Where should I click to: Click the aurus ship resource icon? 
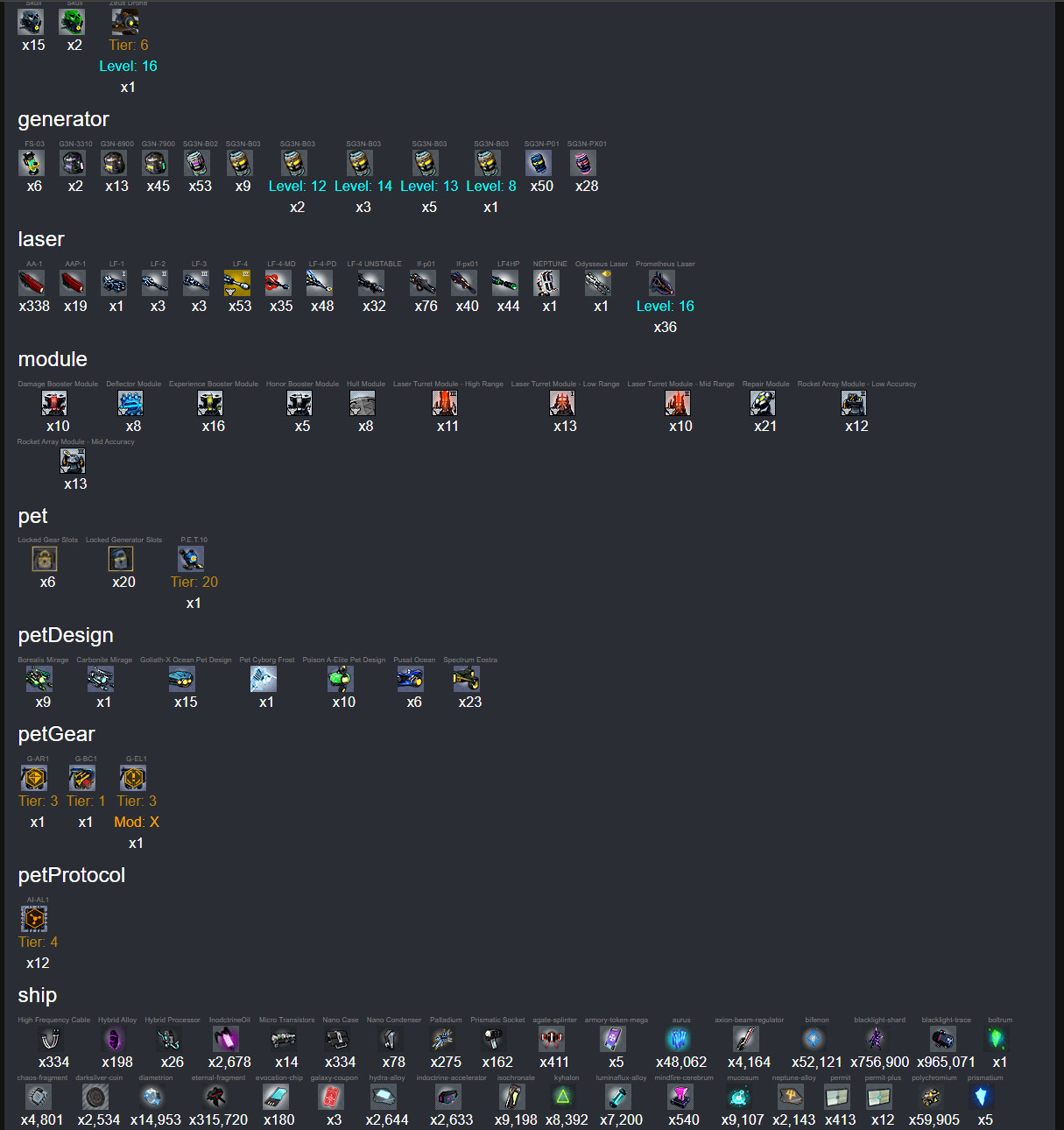[678, 1039]
